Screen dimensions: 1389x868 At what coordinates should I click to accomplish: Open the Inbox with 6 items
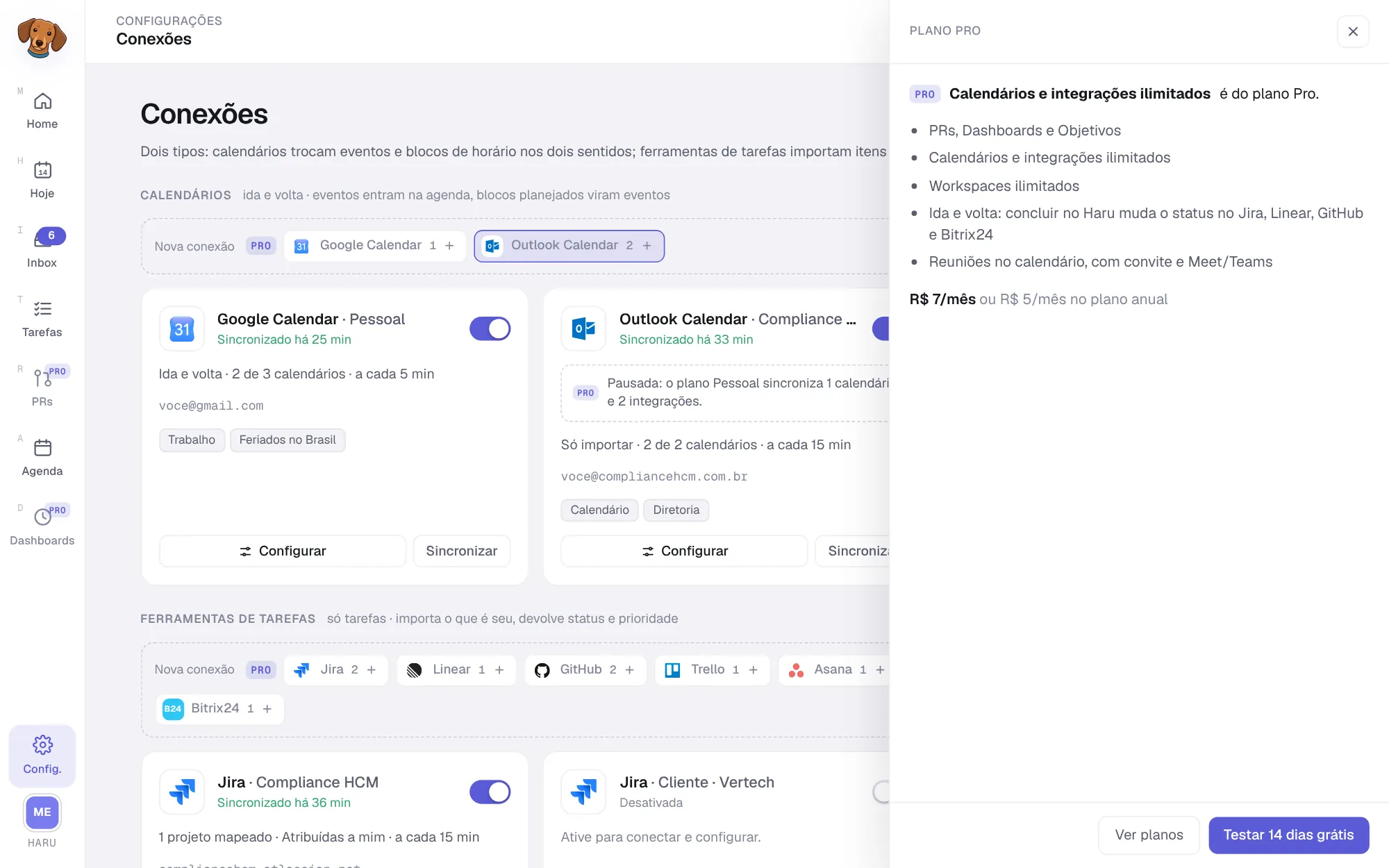tap(42, 250)
